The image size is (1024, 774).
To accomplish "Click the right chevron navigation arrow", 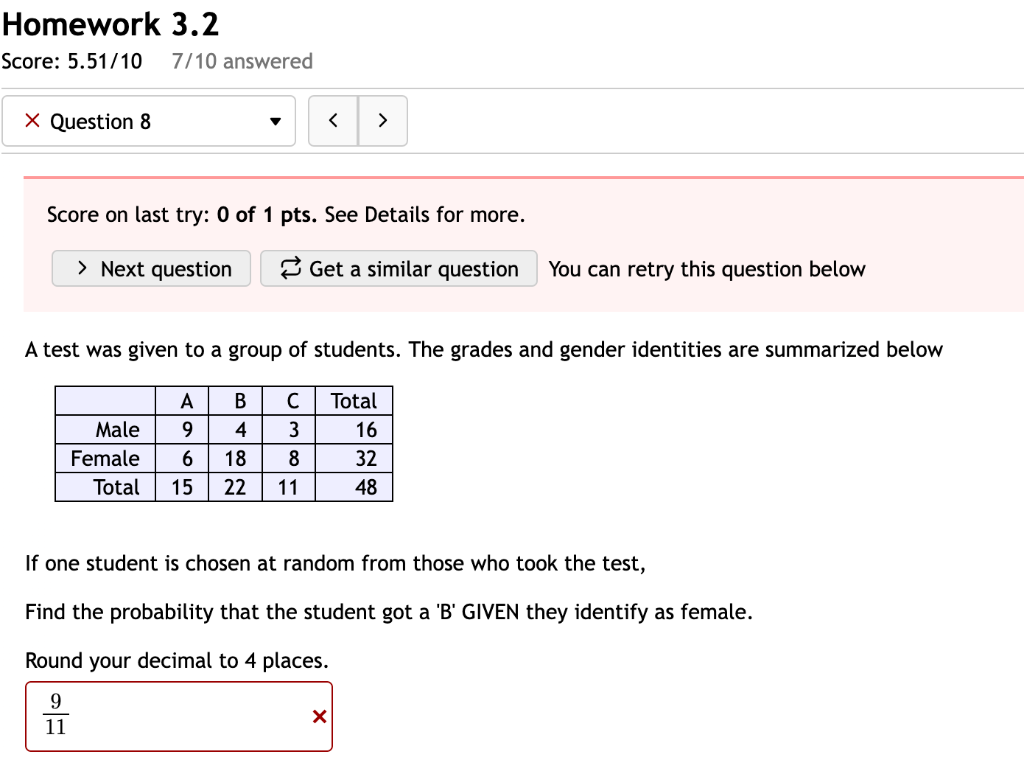I will pos(383,119).
